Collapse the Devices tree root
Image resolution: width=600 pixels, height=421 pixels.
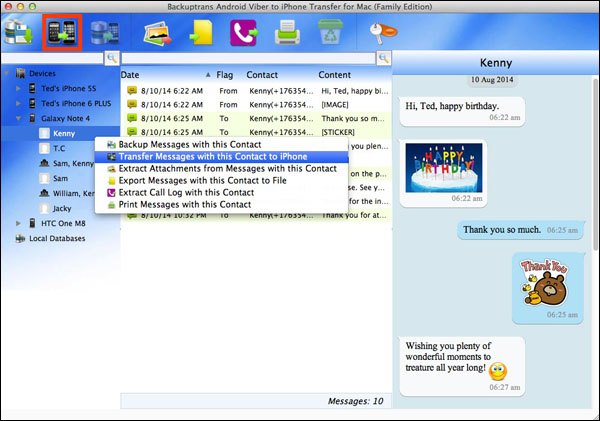(x=7, y=73)
